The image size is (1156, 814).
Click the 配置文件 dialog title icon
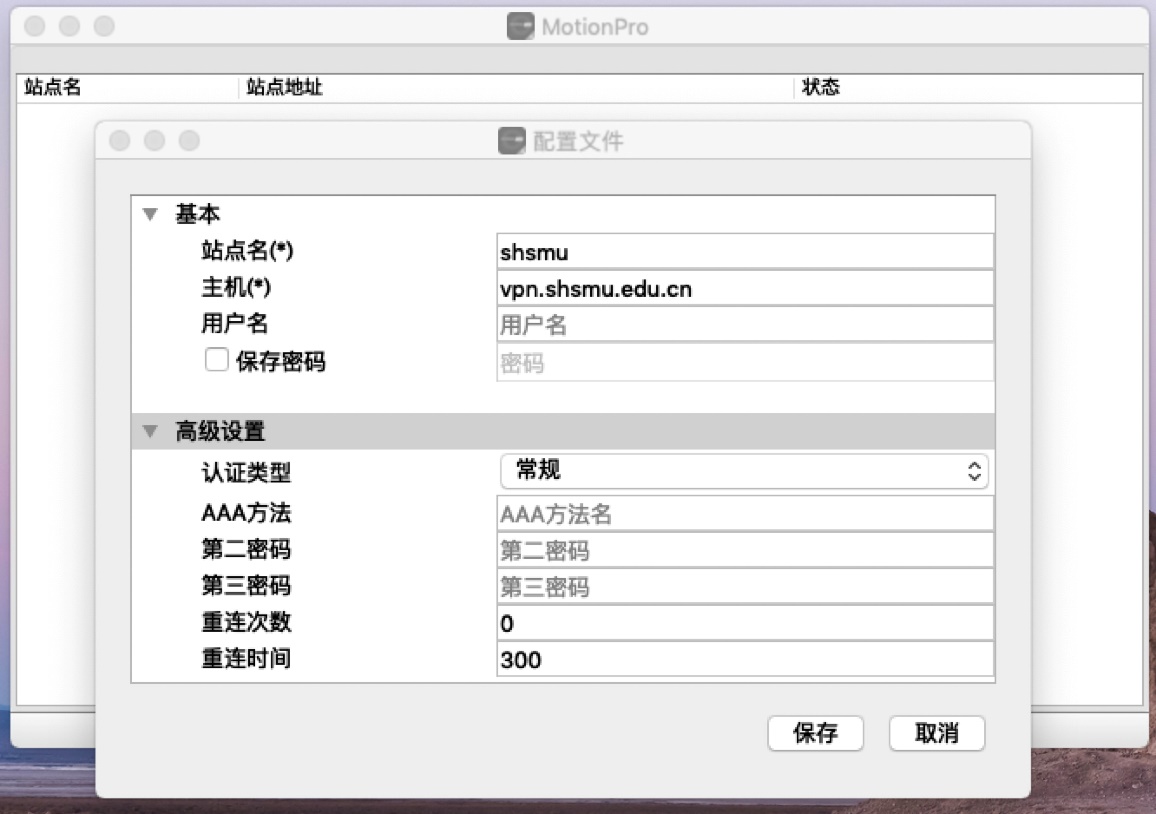coord(512,141)
